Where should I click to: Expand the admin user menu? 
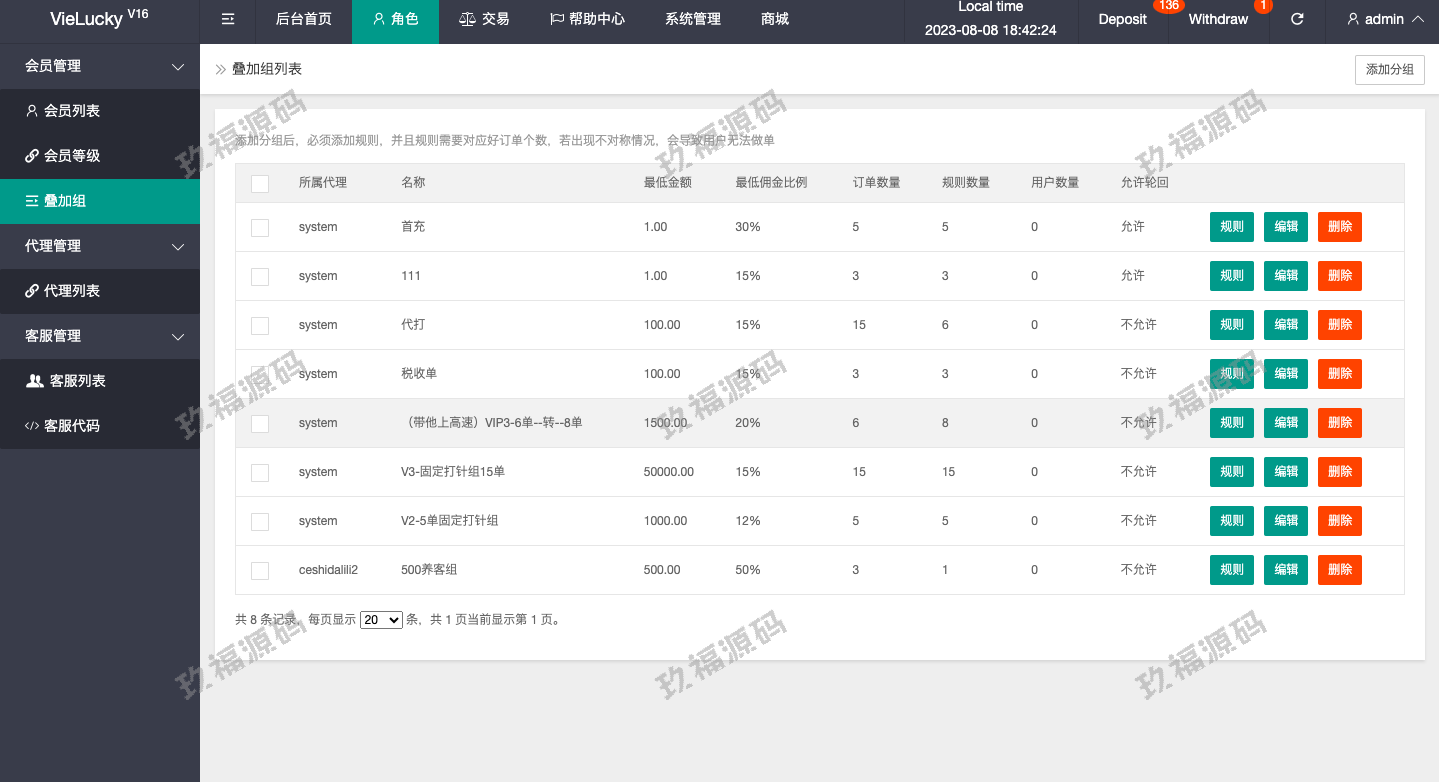(1385, 19)
